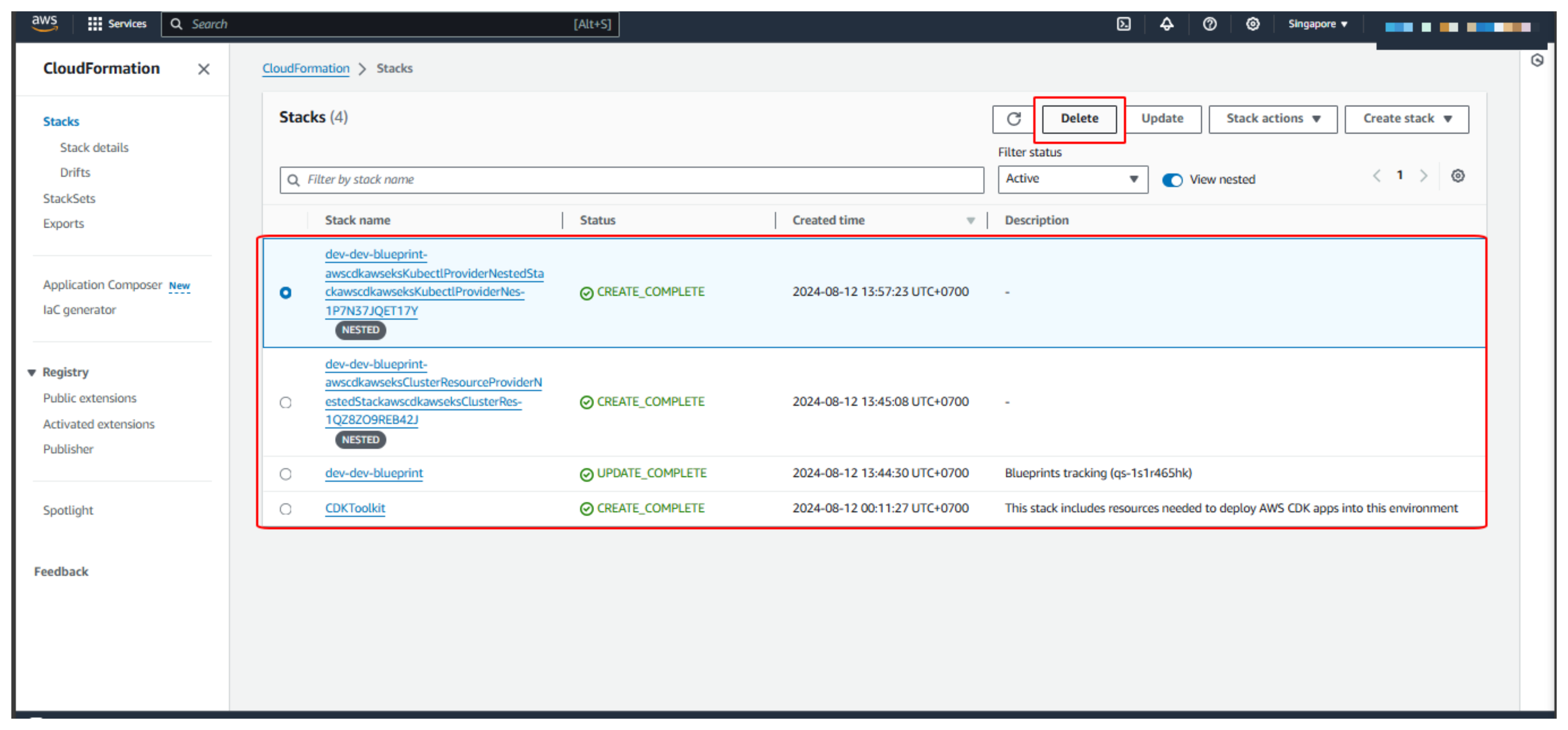Screen dimensions: 1568x730
Task: Close the CloudFormation side navigation
Action: tap(204, 69)
